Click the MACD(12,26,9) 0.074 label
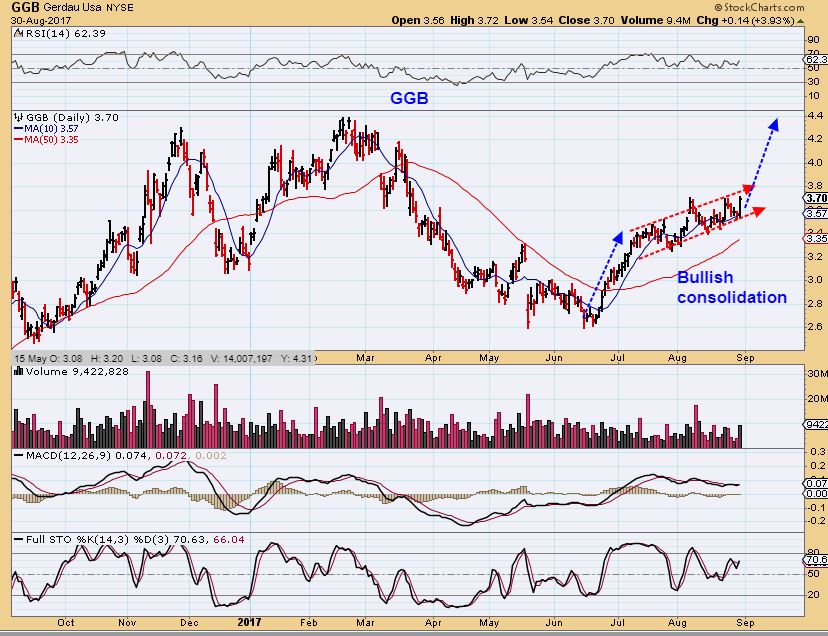This screenshot has width=828, height=636. click(x=88, y=455)
